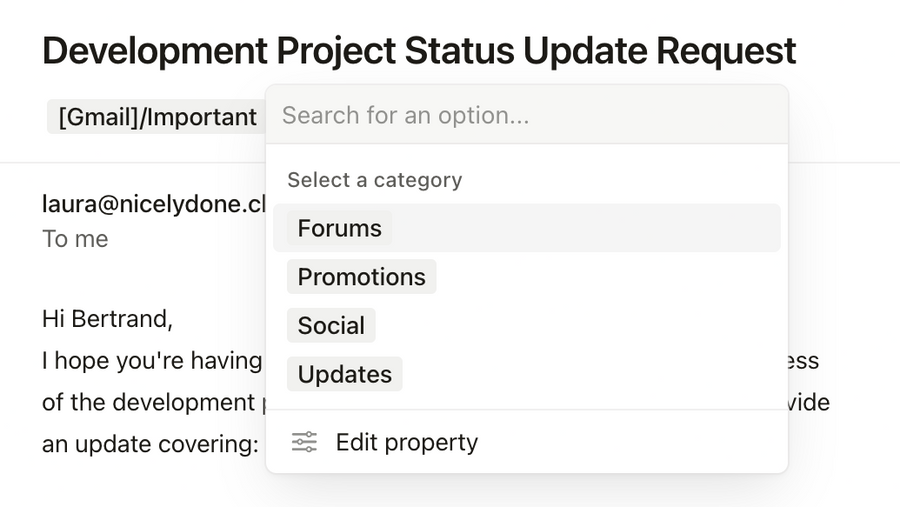Click the email subject title heading
Image resolution: width=900 pixels, height=507 pixels.
(419, 50)
